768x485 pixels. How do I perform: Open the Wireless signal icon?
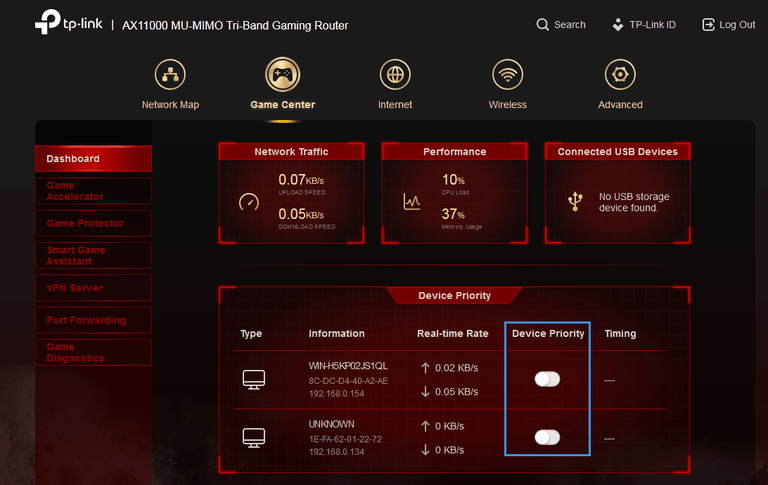pos(507,74)
